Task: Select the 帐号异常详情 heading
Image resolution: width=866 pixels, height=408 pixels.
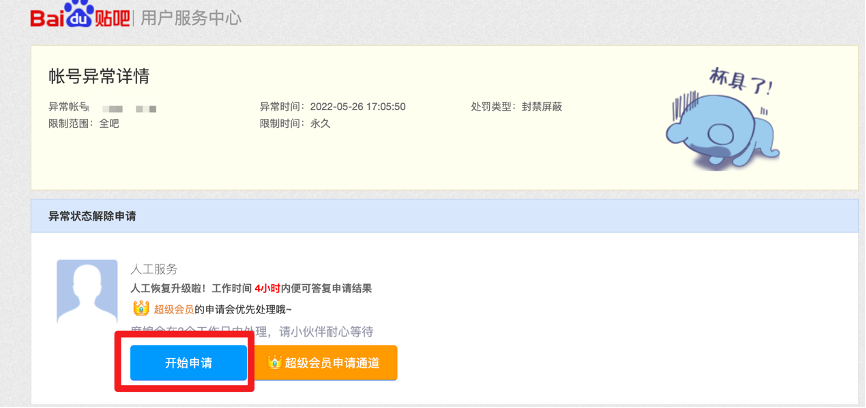Action: pyautogui.click(x=99, y=77)
